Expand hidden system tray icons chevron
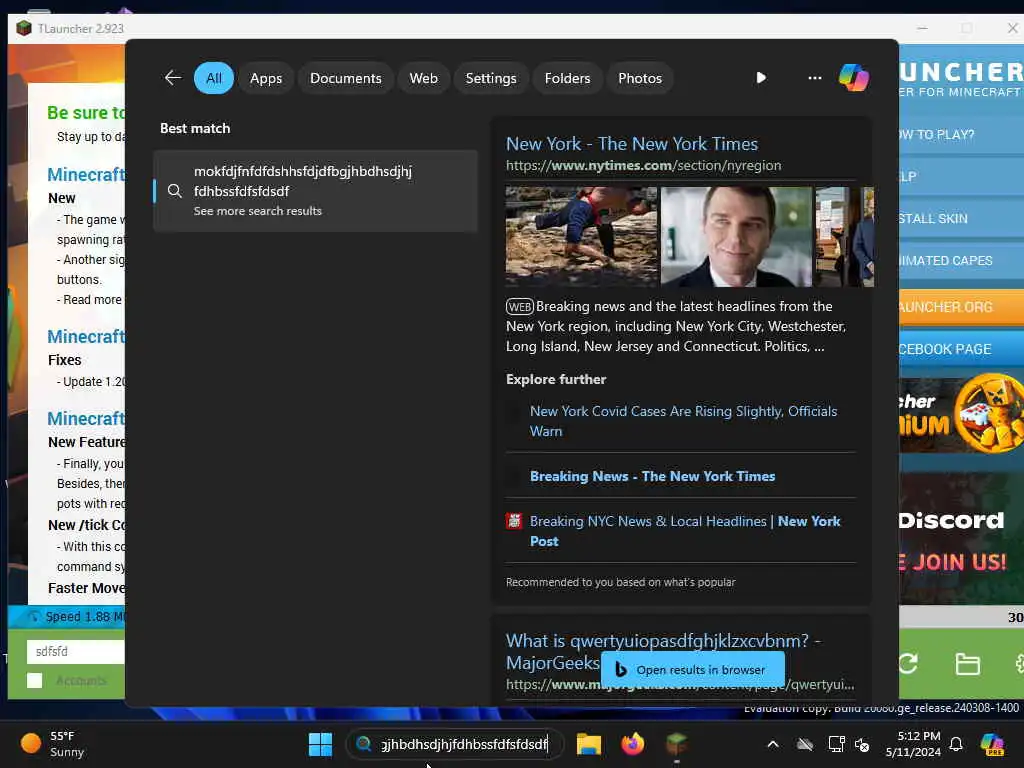 click(x=773, y=744)
